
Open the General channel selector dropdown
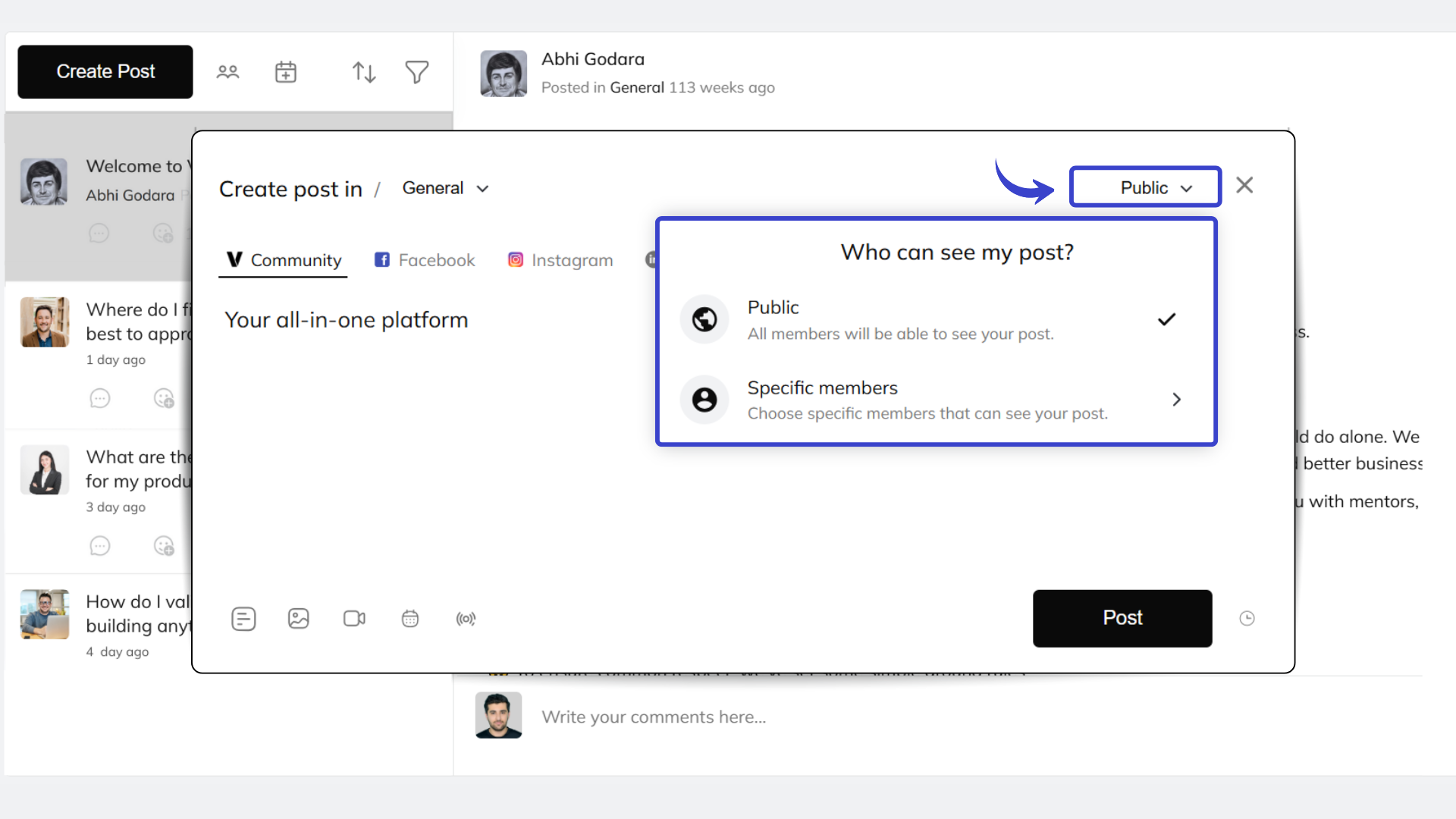[445, 187]
